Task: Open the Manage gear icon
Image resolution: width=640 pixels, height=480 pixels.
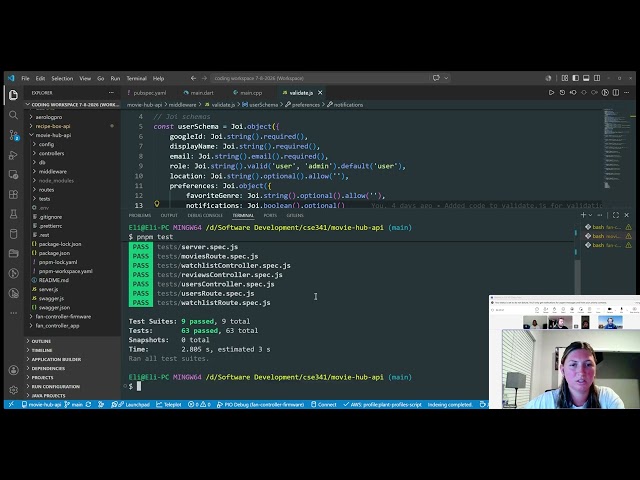Action: pos(13,390)
